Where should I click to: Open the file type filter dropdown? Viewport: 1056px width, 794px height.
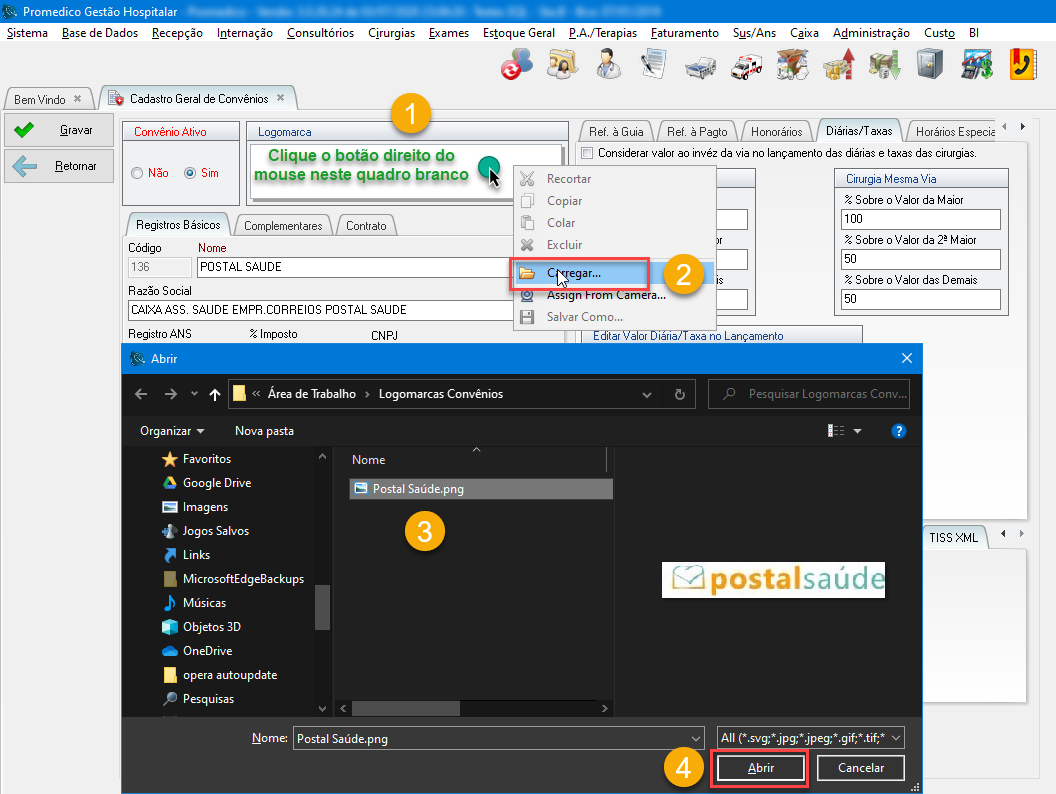[810, 738]
